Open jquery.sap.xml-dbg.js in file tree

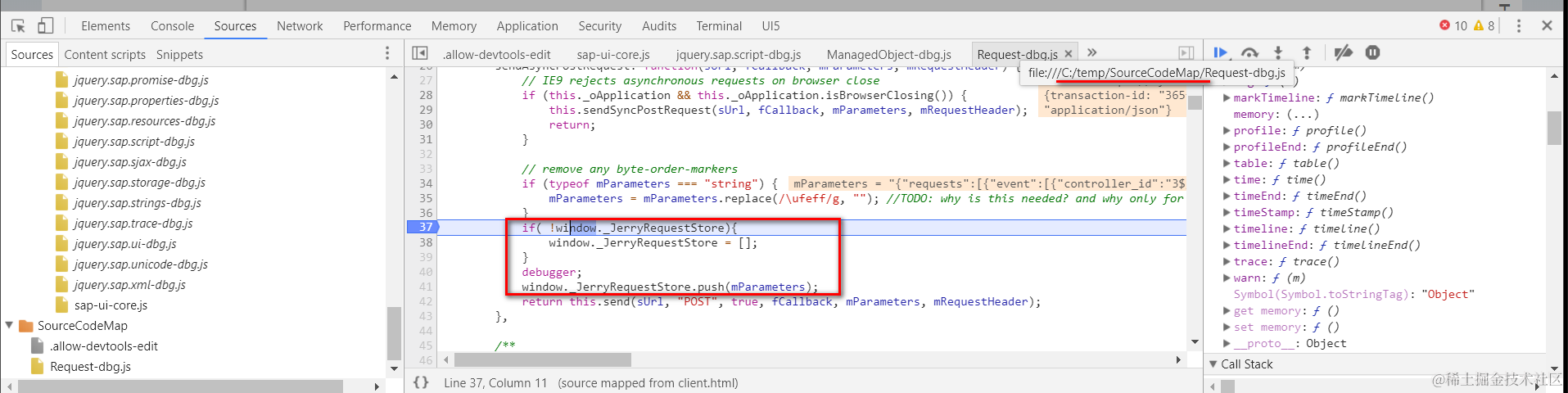coord(129,285)
